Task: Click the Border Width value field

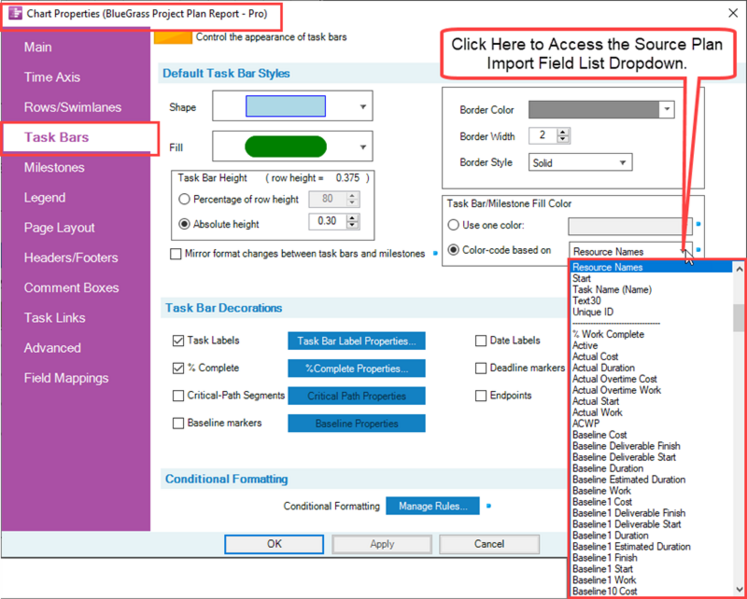Action: [x=543, y=136]
